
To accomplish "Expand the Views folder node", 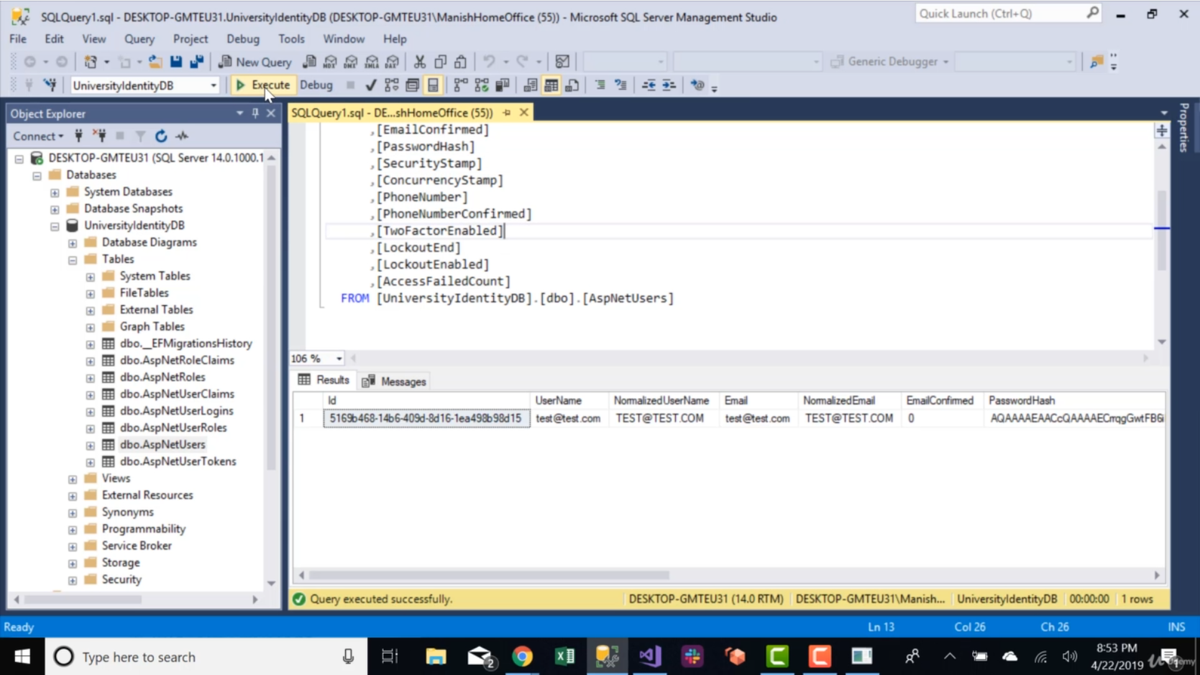I will pos(73,478).
